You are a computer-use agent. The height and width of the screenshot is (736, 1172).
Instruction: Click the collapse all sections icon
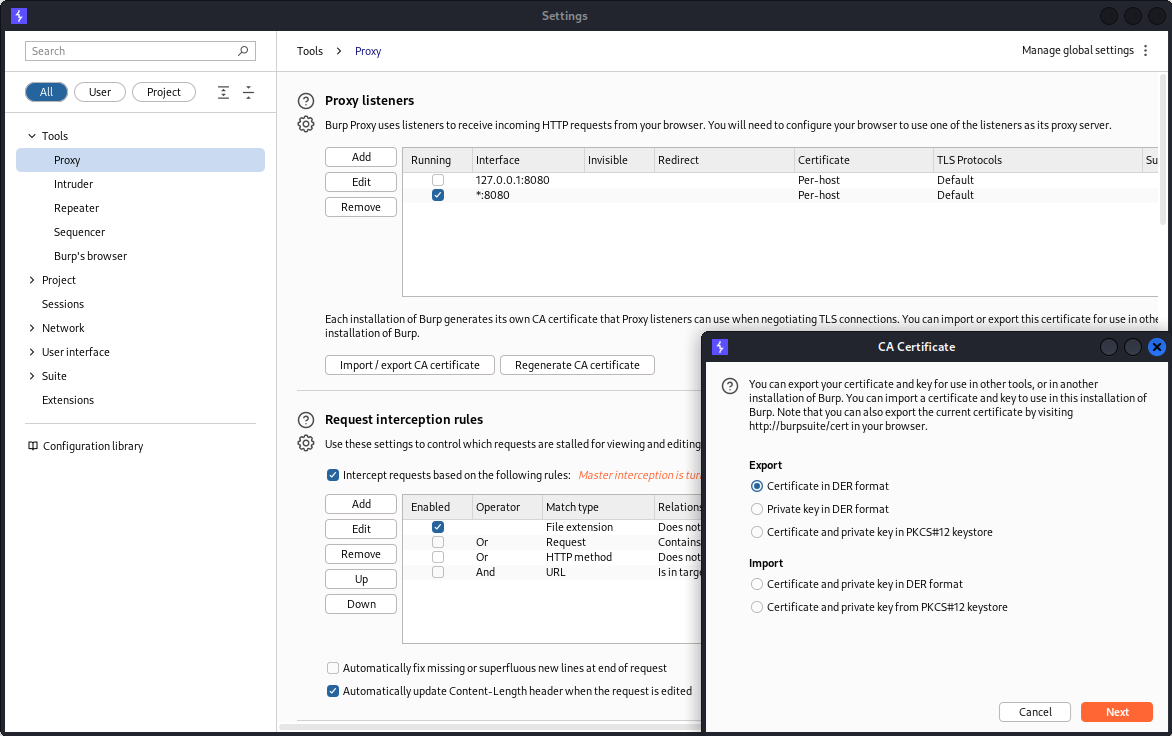pos(249,92)
